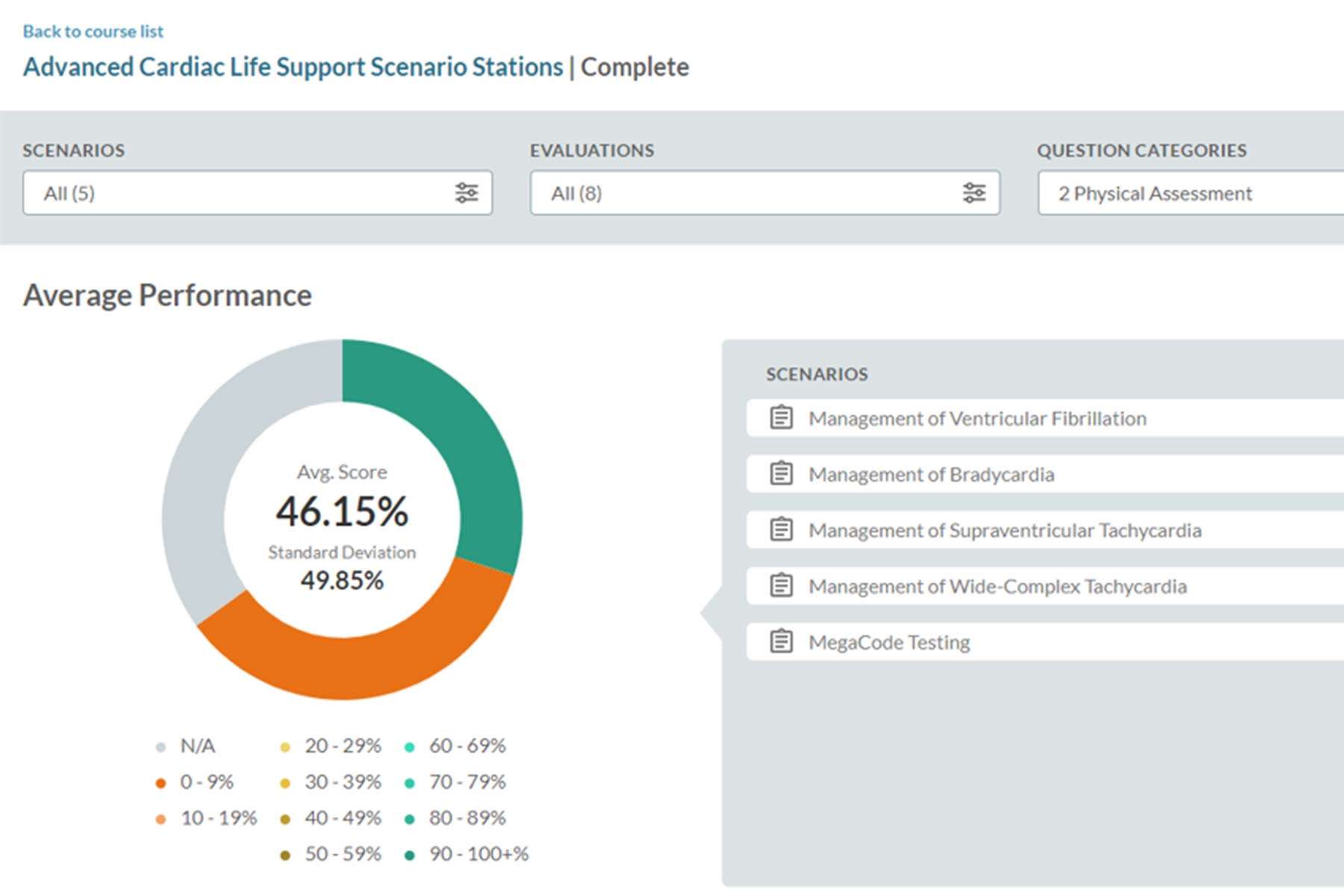Click the clipboard icon beside Management of Wide-Complex Tachycardia
Viewport: 1344px width, 896px height.
(780, 586)
